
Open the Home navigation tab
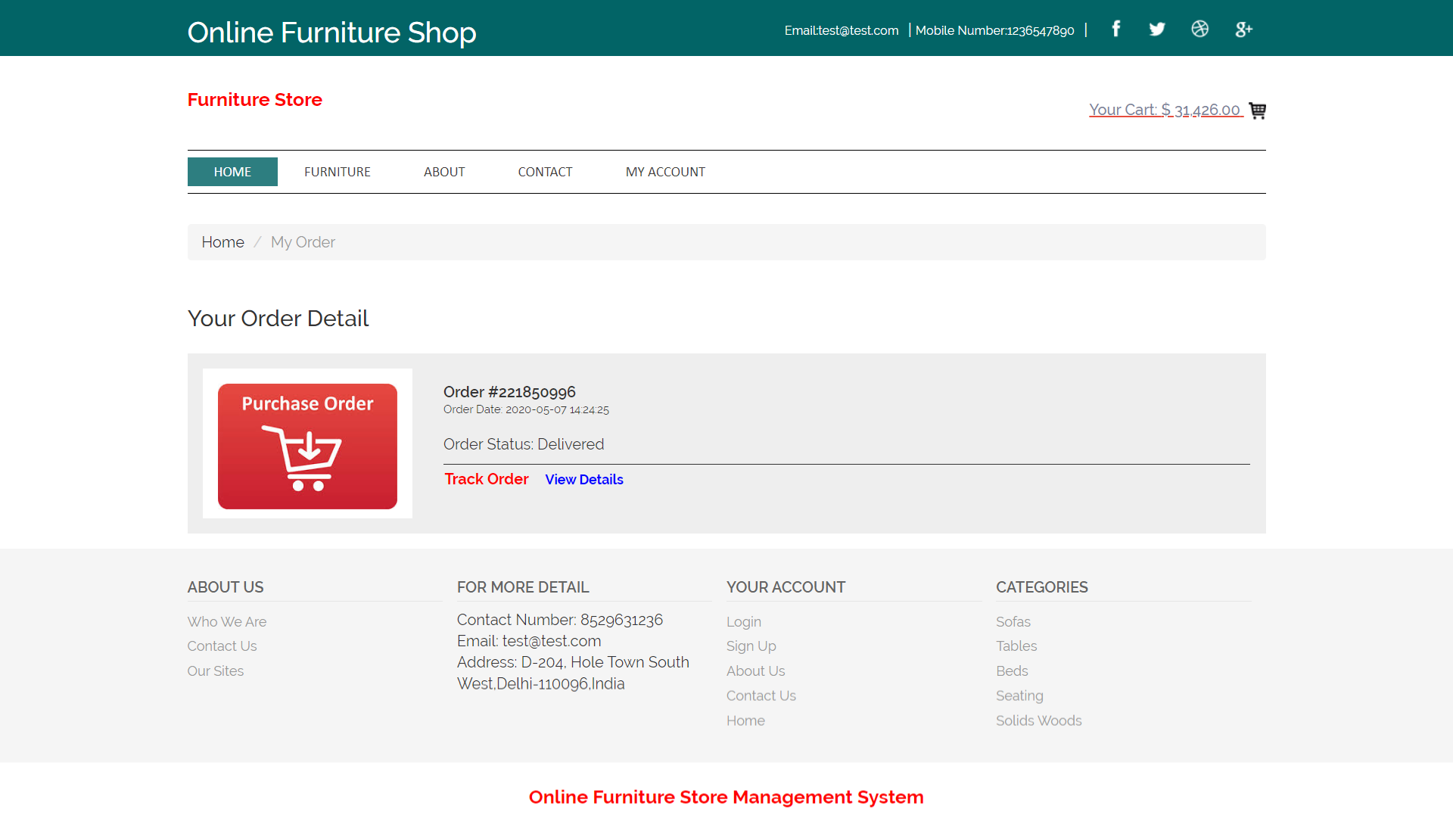(x=232, y=172)
